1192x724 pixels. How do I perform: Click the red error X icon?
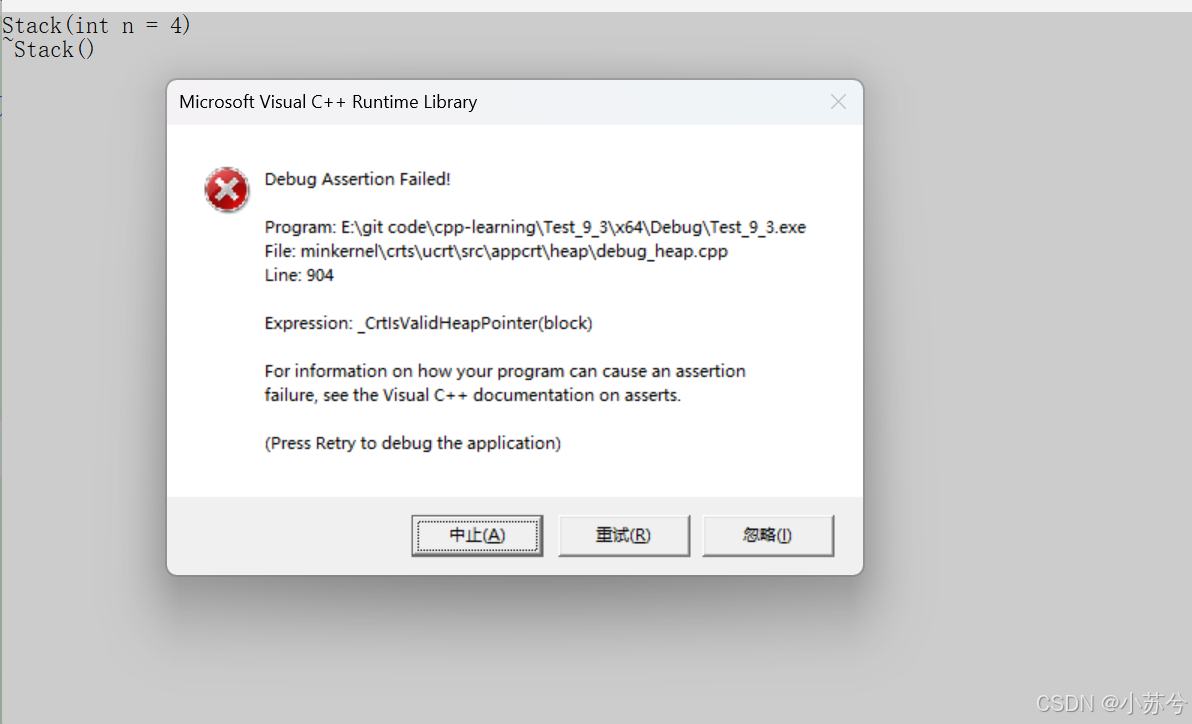[227, 189]
